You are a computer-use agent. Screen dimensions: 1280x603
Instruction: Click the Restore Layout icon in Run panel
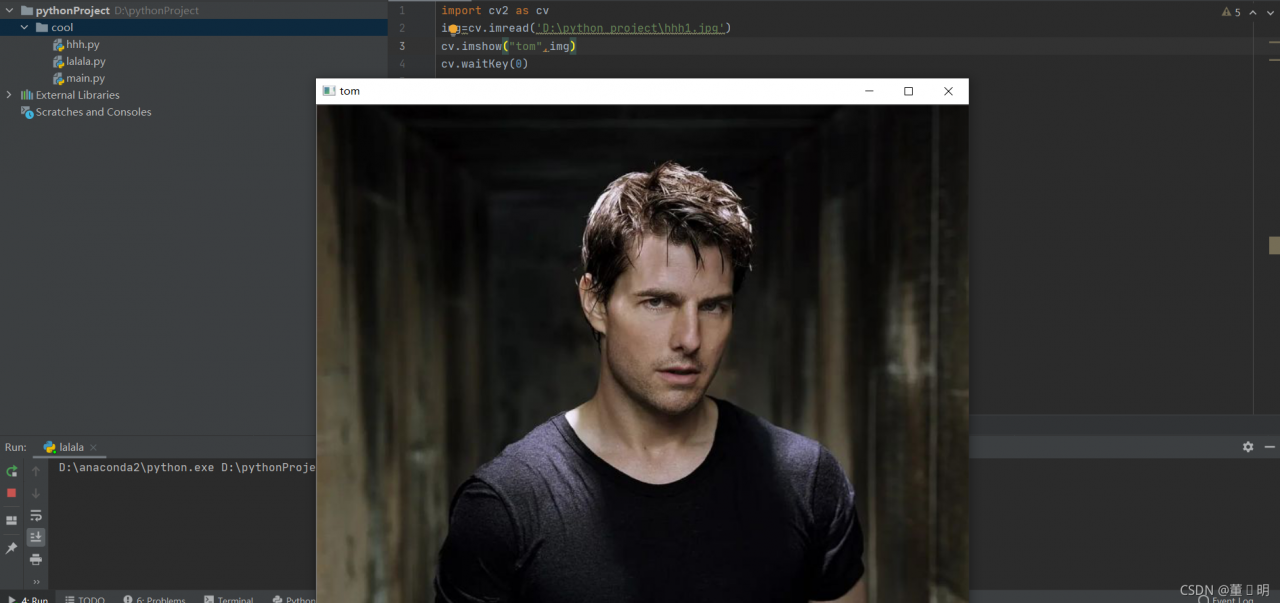[x=12, y=521]
